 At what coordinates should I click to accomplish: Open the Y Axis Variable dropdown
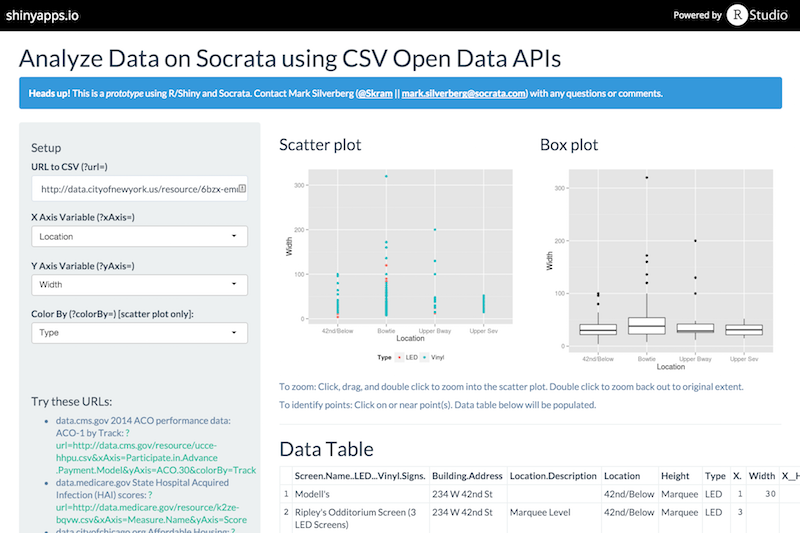click(139, 285)
